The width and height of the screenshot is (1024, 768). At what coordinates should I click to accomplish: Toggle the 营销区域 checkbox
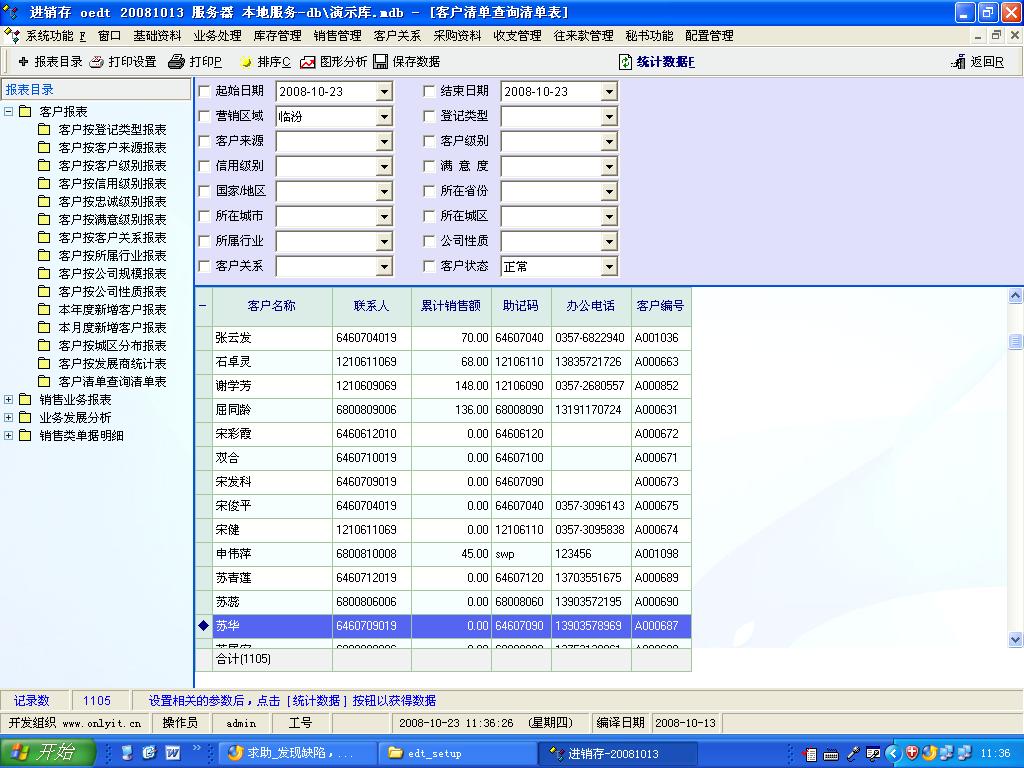click(x=205, y=116)
